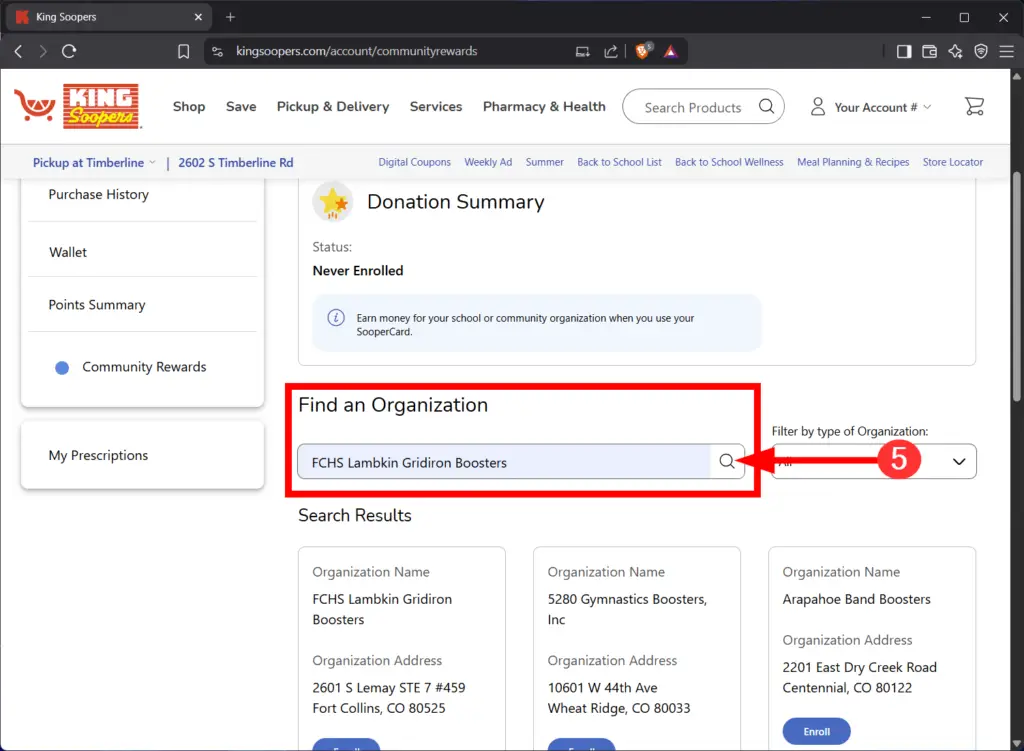This screenshot has height=751, width=1024.
Task: Click the organization search magnifier button
Action: point(727,461)
